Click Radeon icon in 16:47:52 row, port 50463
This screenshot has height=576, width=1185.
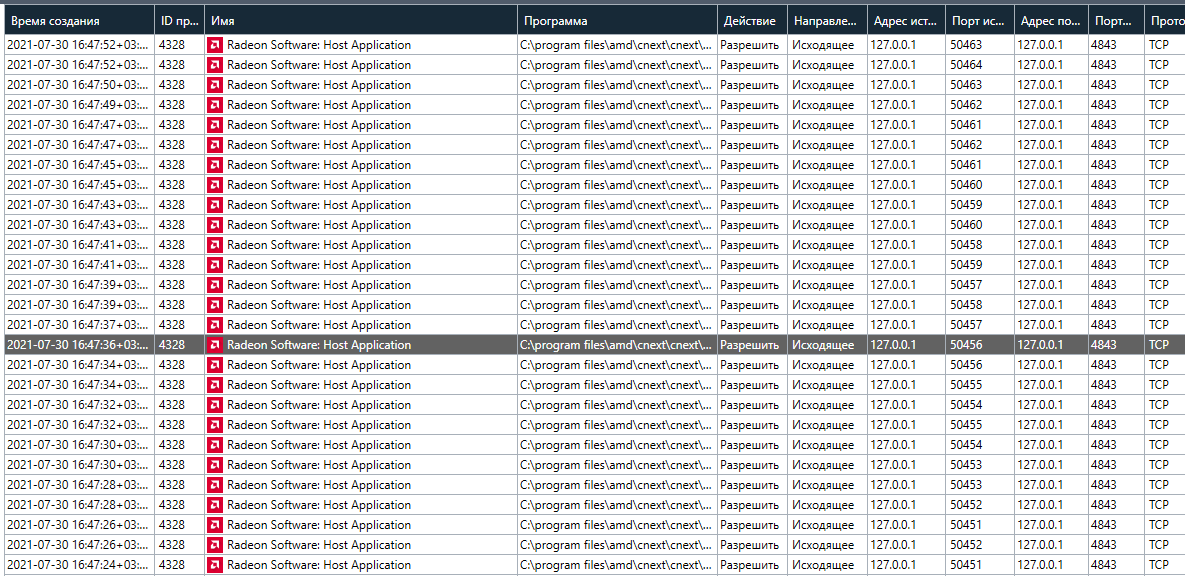[x=215, y=45]
